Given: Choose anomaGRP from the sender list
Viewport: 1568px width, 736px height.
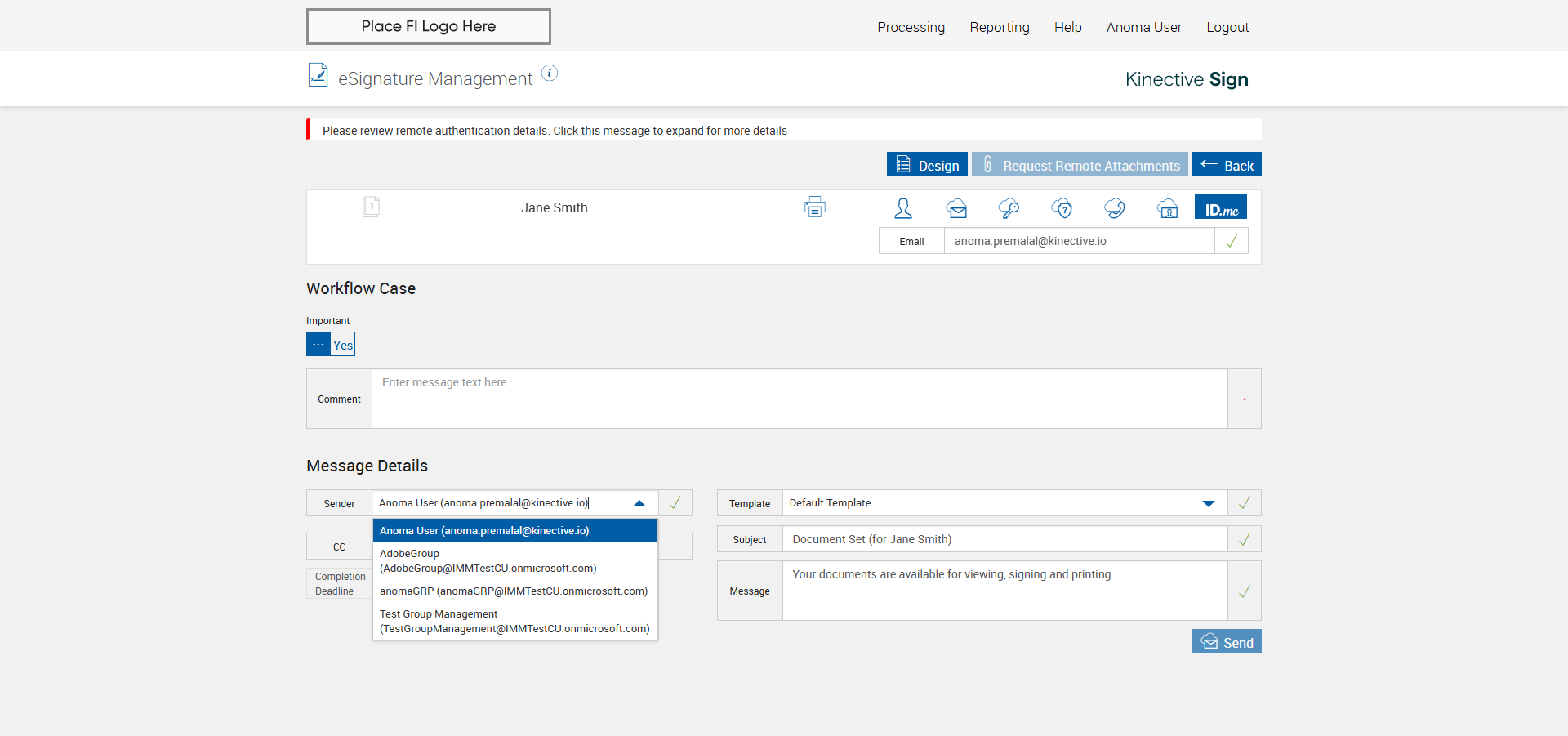Looking at the screenshot, I should [x=514, y=591].
